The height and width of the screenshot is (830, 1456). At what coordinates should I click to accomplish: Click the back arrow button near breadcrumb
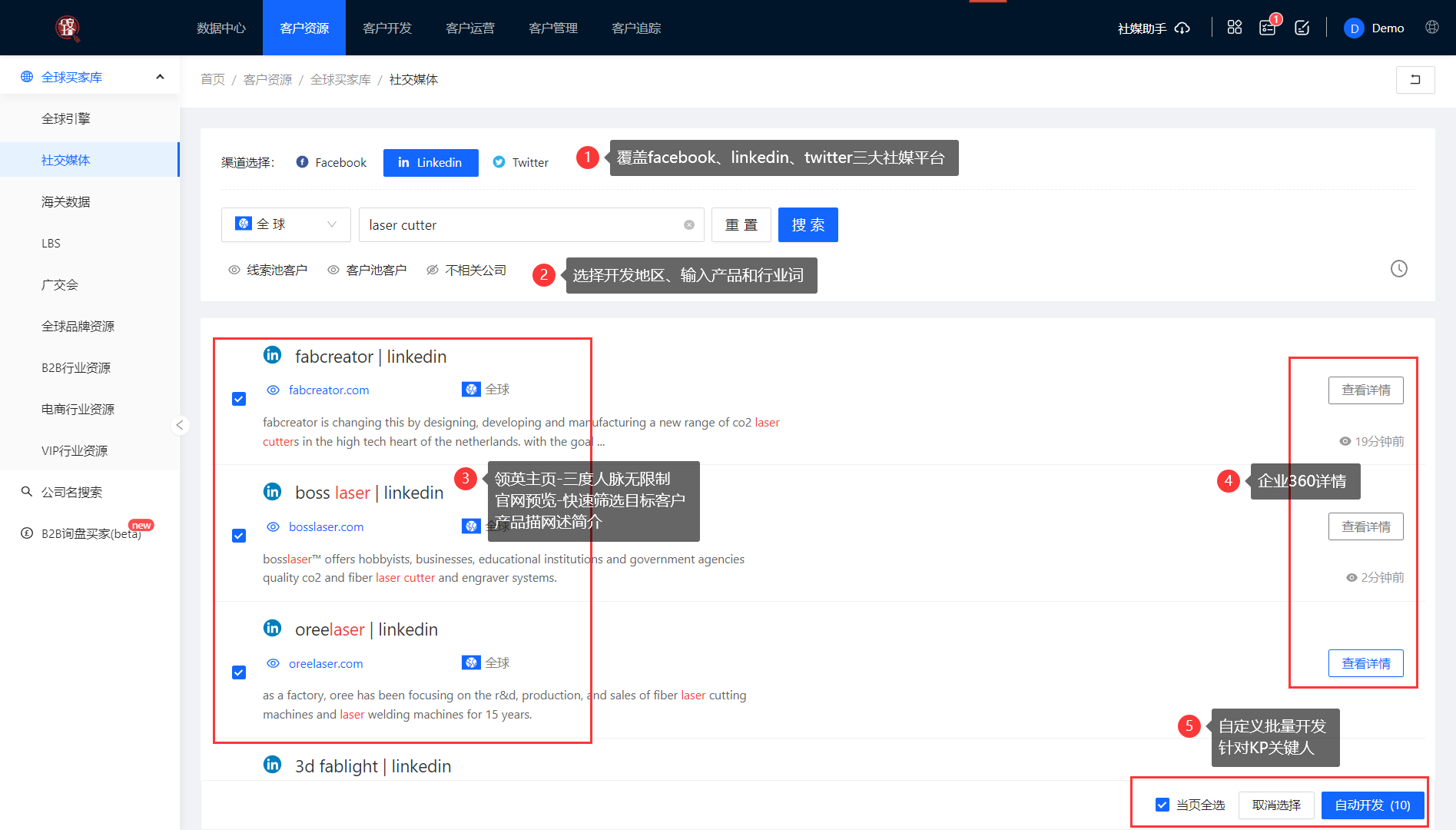1415,79
